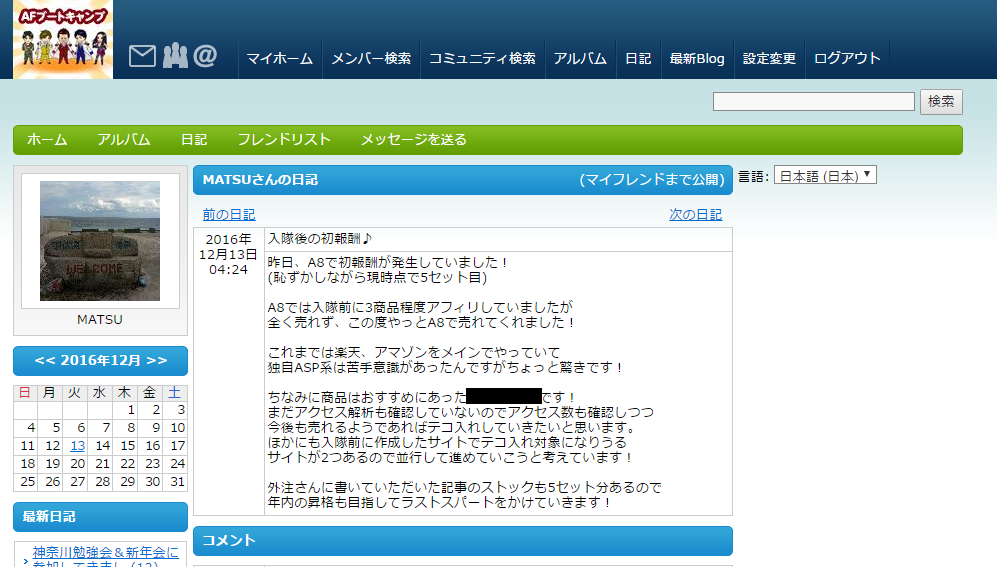Switch to フレンドリスト tab in green bar
Viewport: 997px width, 567px height.
tap(284, 140)
